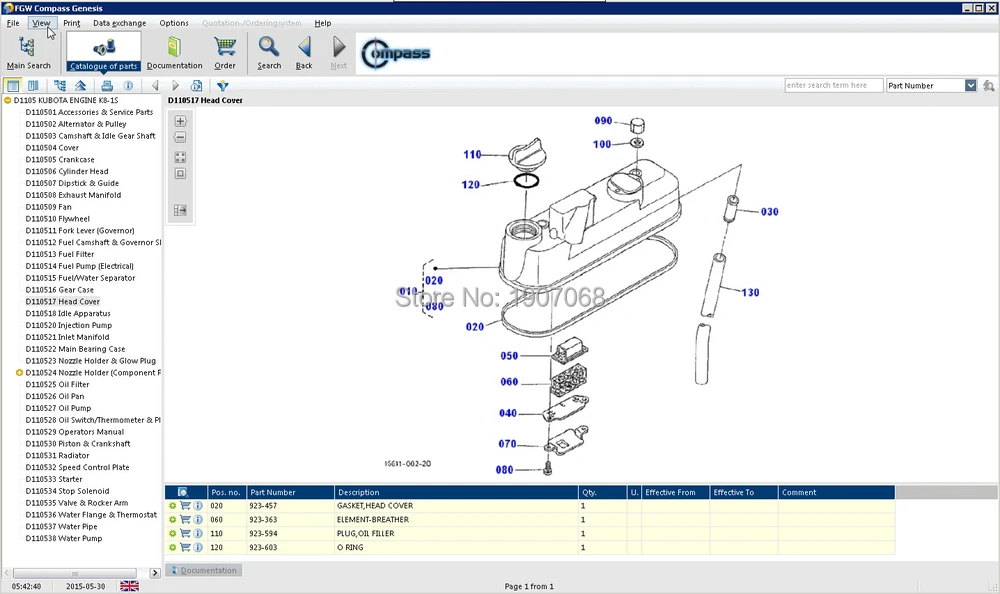Image resolution: width=1000 pixels, height=594 pixels.
Task: Zoom out of diagram with minus button
Action: coord(180,137)
